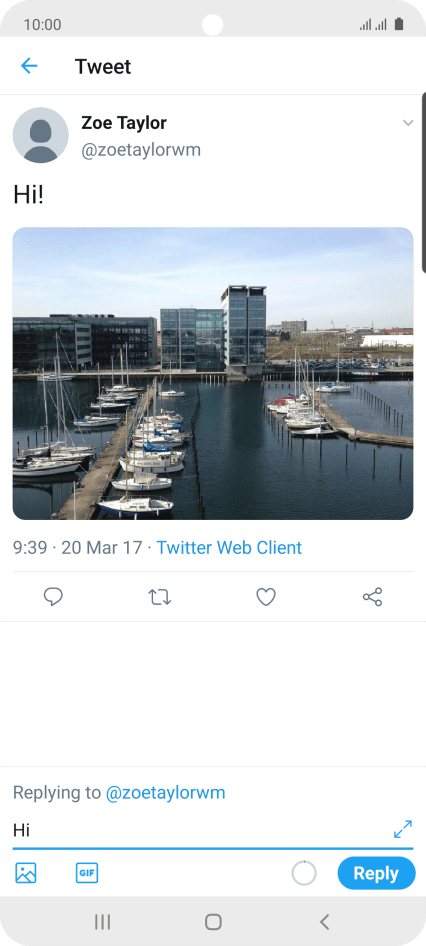
Task: Expand the tweet options chevron
Action: pyautogui.click(x=408, y=123)
